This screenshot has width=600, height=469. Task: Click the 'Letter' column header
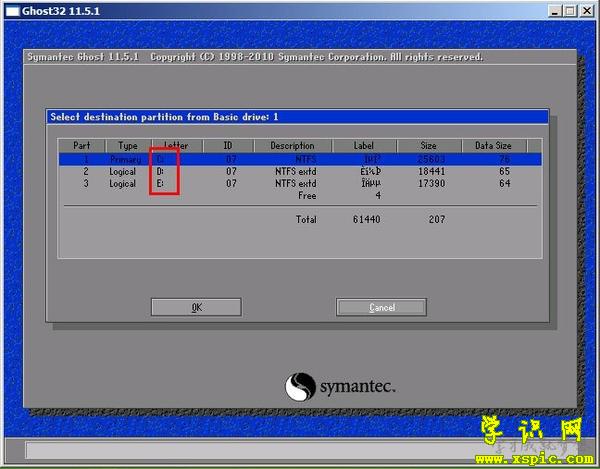pyautogui.click(x=176, y=146)
